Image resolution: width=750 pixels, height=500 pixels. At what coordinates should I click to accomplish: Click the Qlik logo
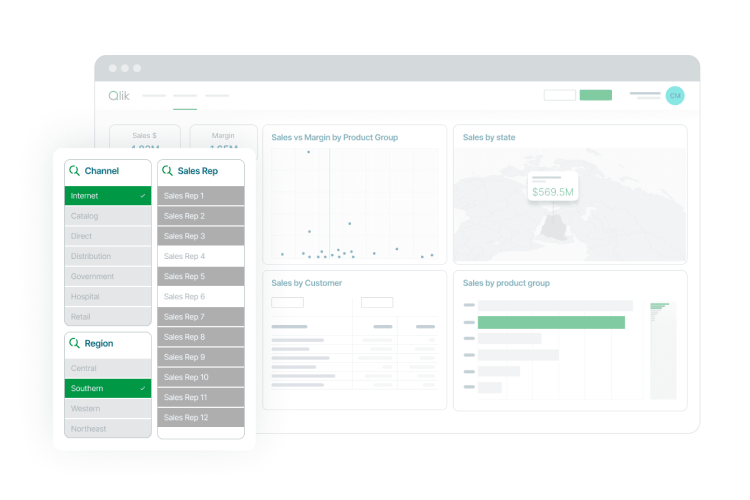pos(119,96)
